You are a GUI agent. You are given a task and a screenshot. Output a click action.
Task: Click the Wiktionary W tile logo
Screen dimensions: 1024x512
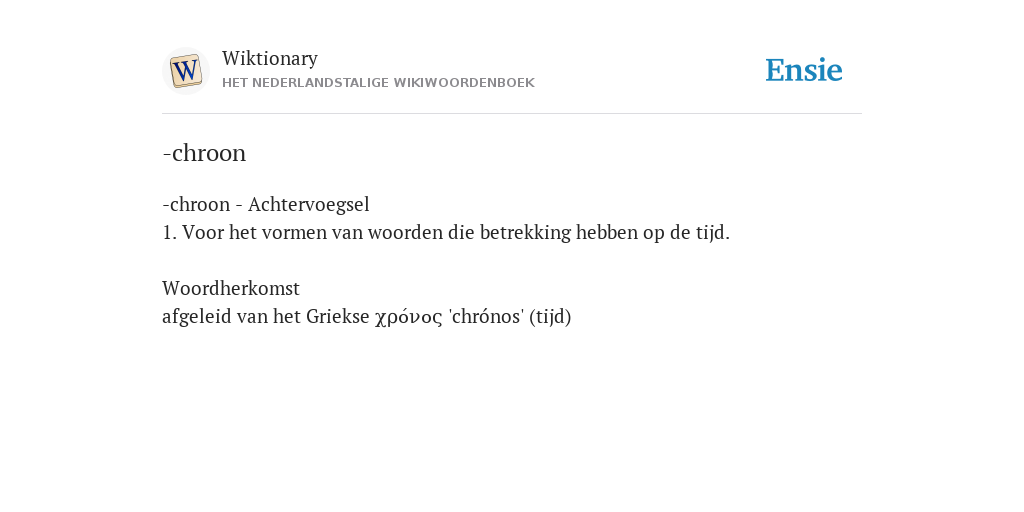pyautogui.click(x=186, y=71)
